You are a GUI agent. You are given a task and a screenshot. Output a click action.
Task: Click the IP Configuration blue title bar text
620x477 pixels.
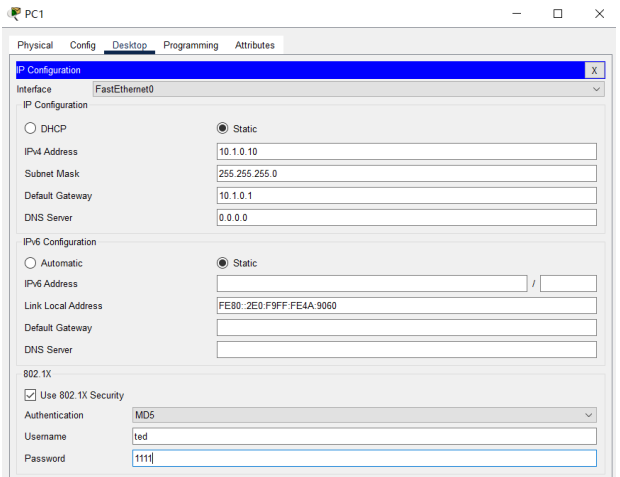coord(48,70)
